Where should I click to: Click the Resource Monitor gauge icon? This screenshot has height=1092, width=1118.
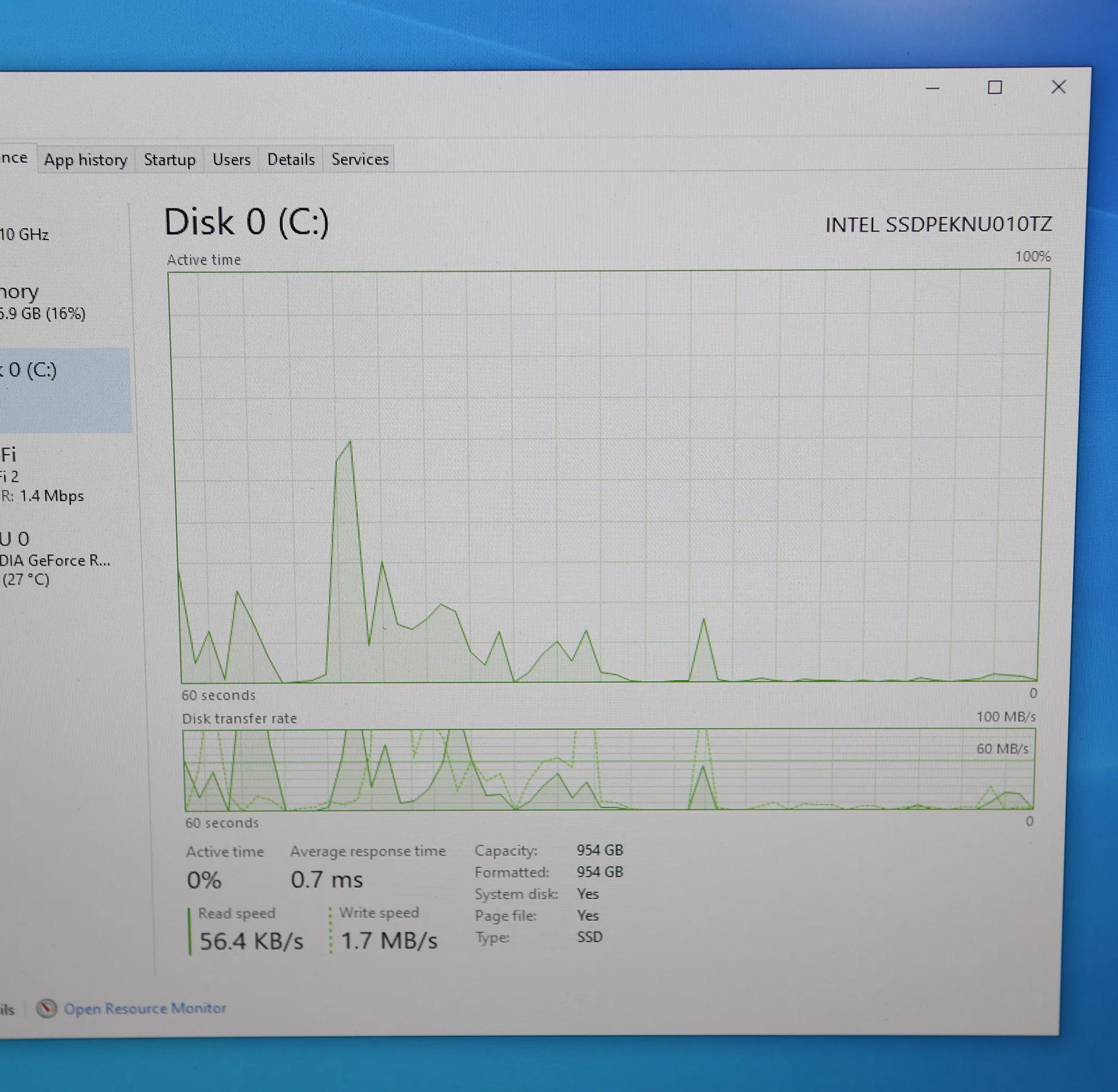[x=46, y=1008]
